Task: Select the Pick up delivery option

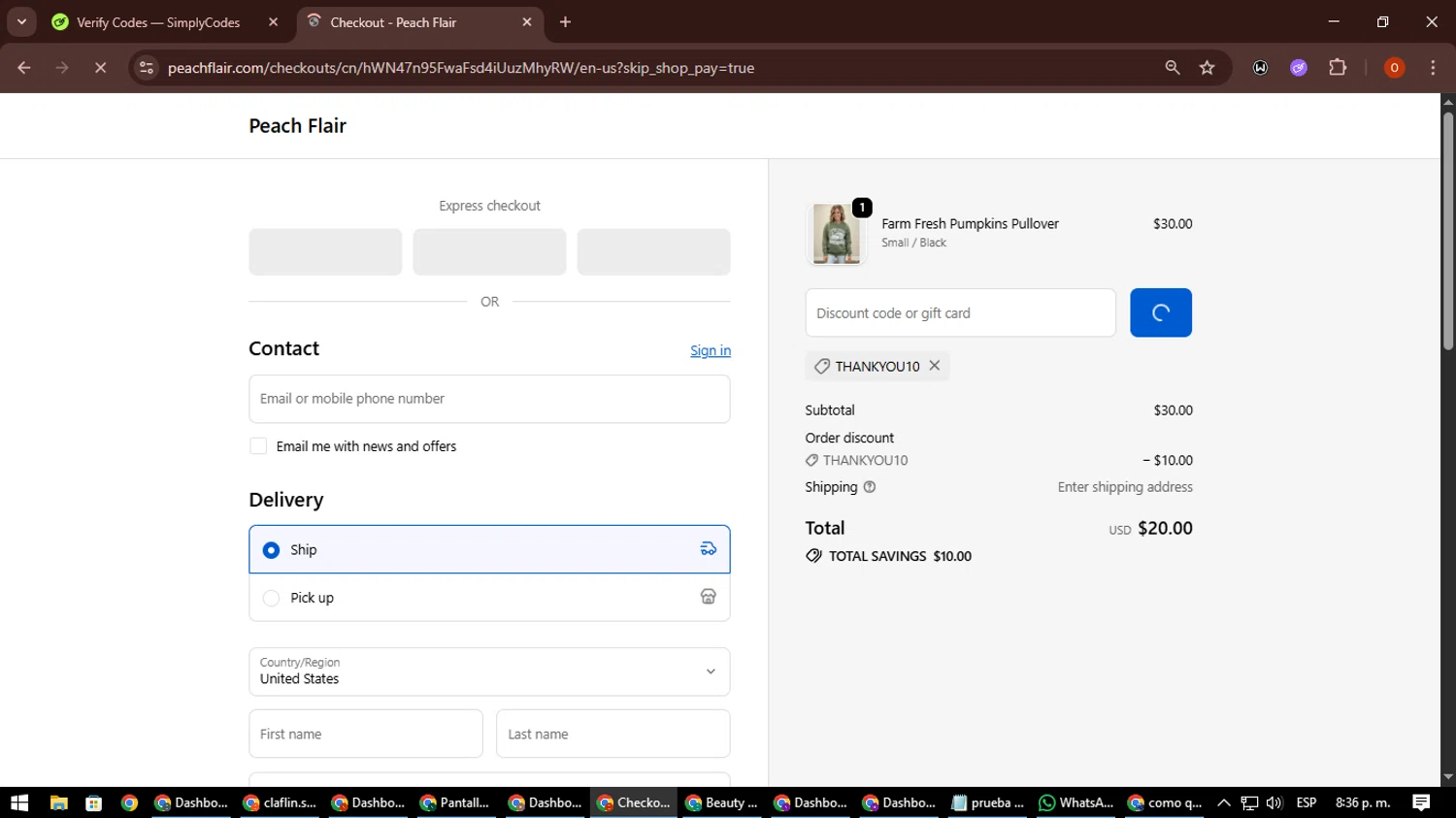Action: (272, 598)
